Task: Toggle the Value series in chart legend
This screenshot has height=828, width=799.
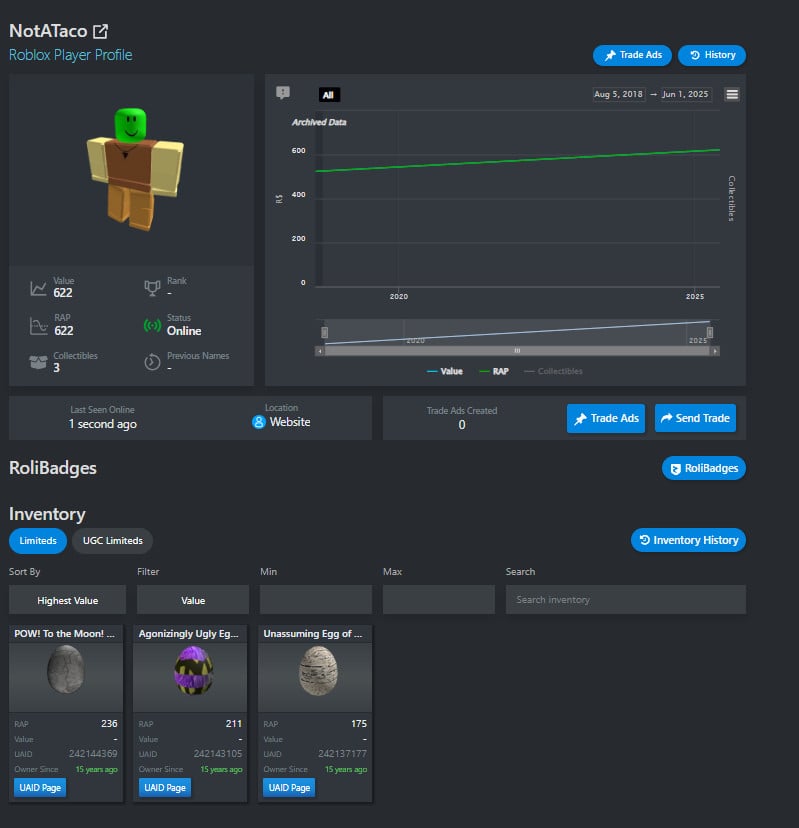Action: [x=445, y=371]
